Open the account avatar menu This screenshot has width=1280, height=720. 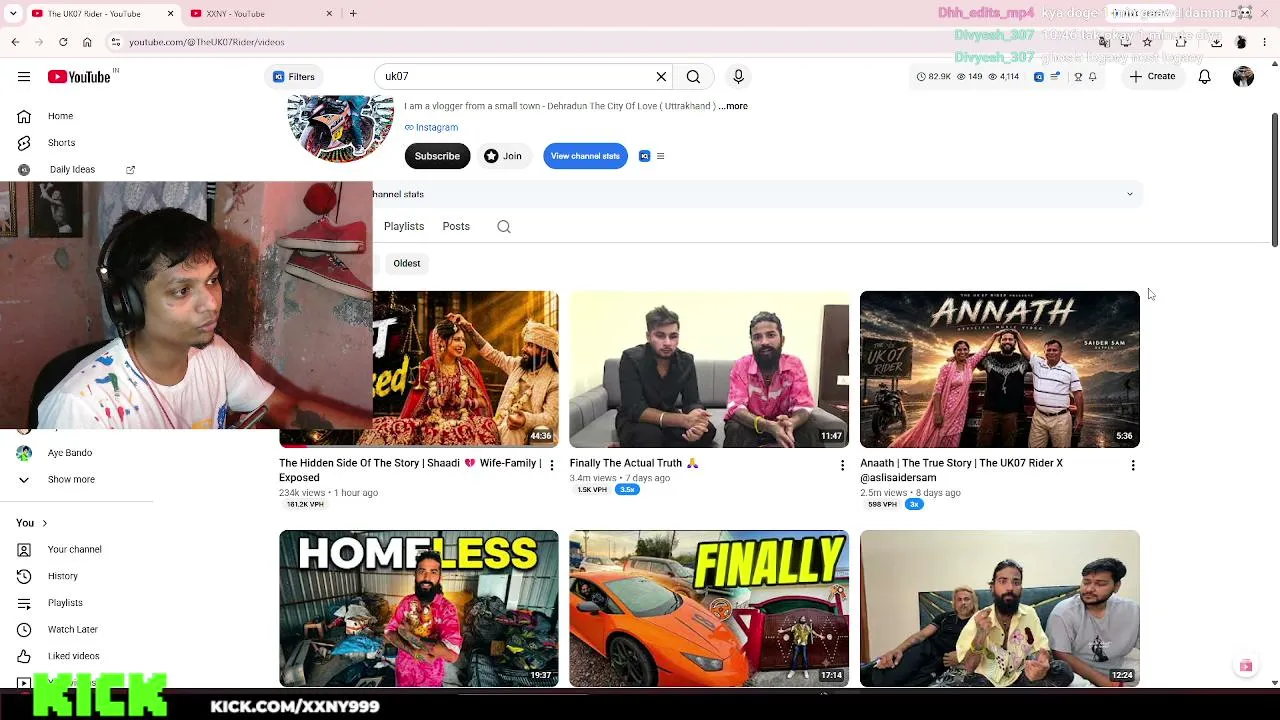coord(1243,77)
